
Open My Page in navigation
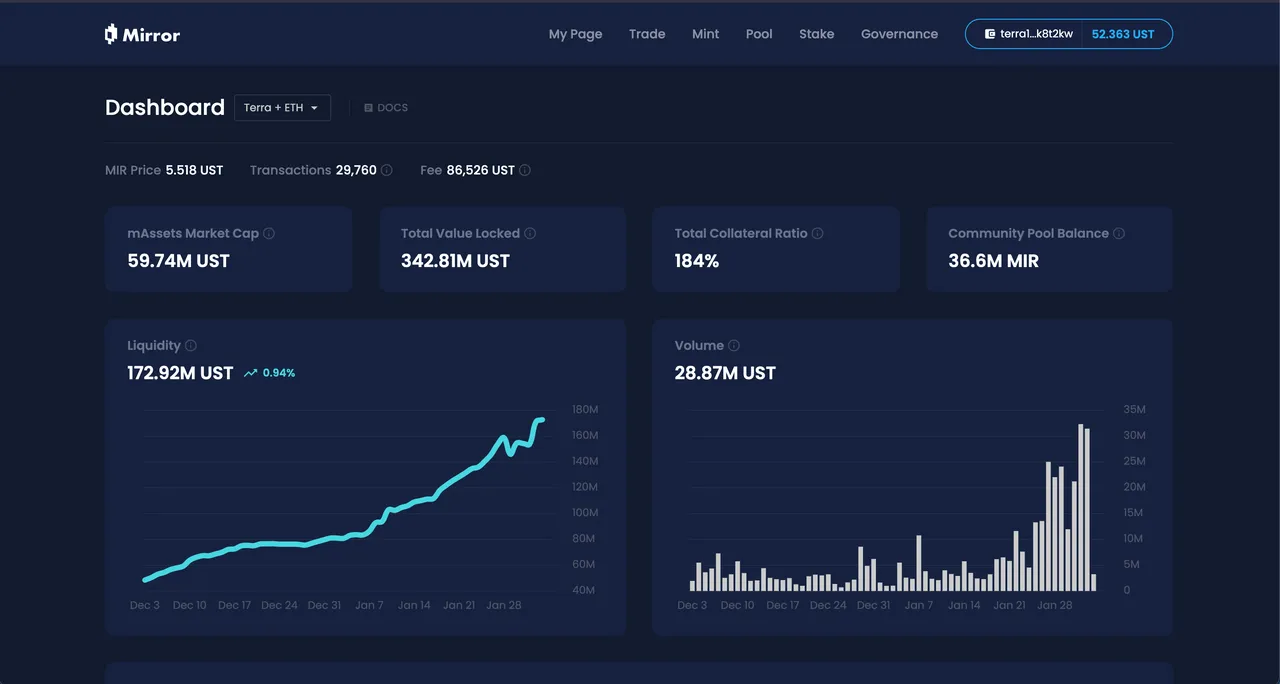coord(575,34)
